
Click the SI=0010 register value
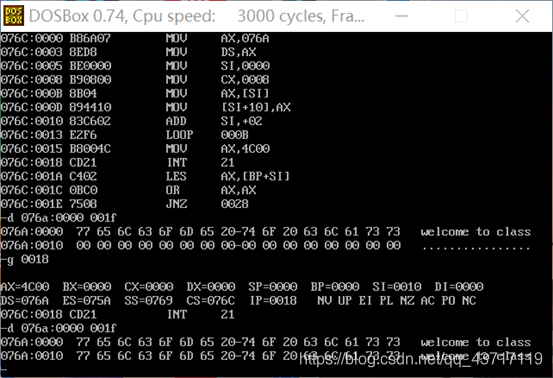click(397, 287)
